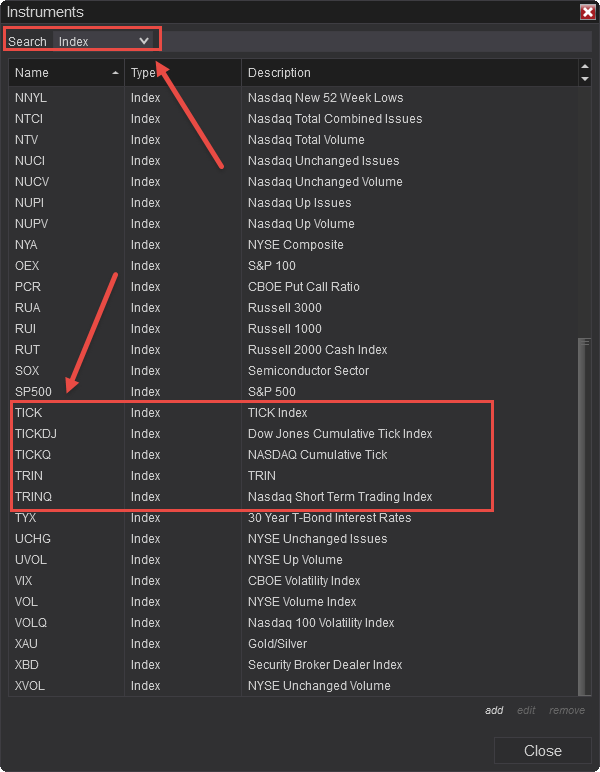Image resolution: width=600 pixels, height=772 pixels.
Task: Select the VIX volatility index row
Action: (250, 581)
